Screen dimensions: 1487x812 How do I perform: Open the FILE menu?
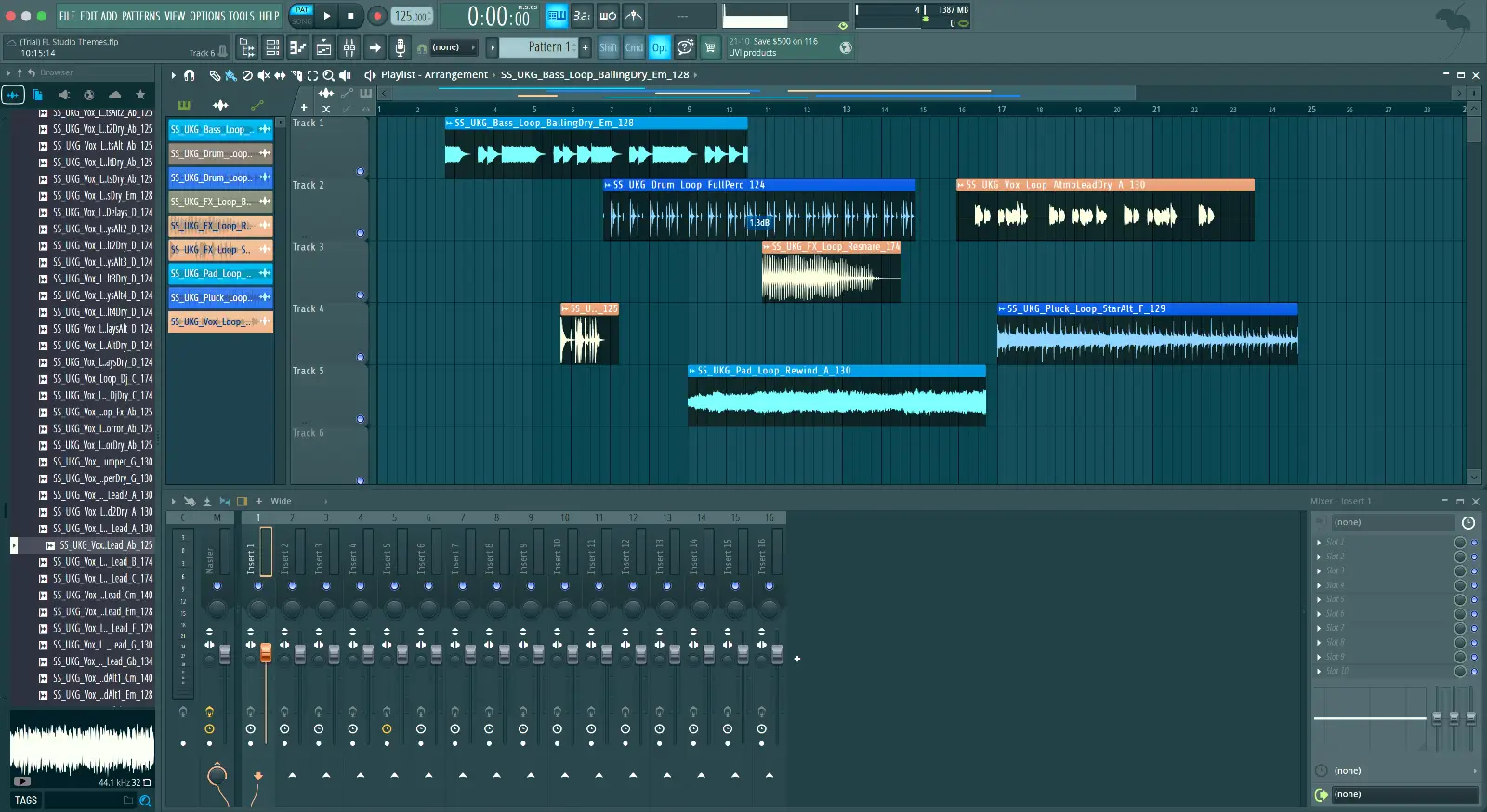pyautogui.click(x=67, y=16)
